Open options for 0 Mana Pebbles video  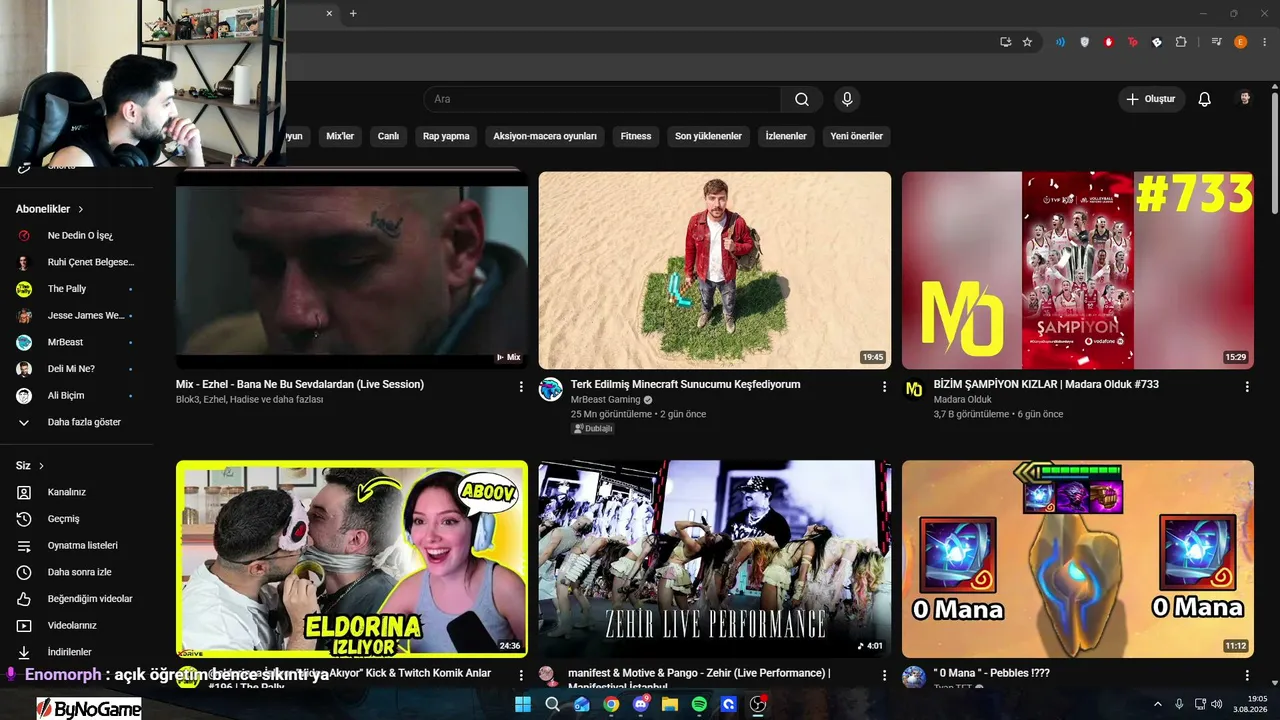pyautogui.click(x=1247, y=675)
